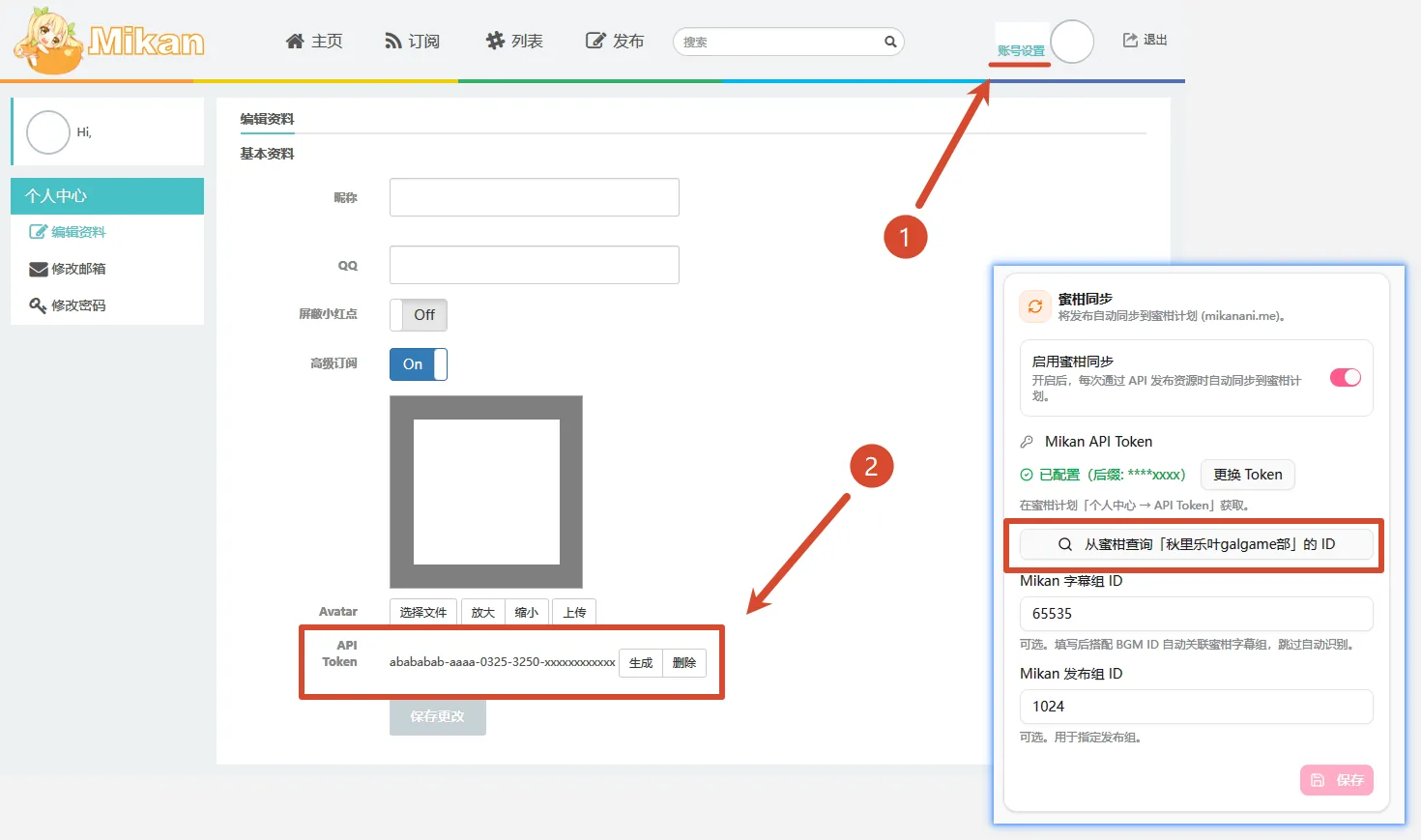Click 从蜜柑查询 秋里乐叶galgame部 ID button
This screenshot has height=840, width=1421.
1197,544
